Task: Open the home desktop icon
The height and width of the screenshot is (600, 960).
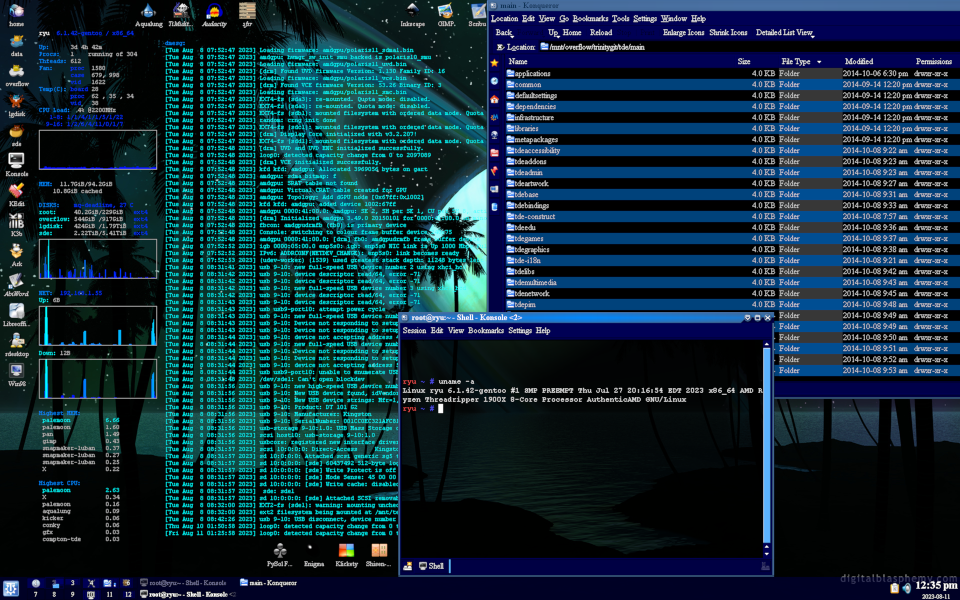Action: click(x=17, y=13)
